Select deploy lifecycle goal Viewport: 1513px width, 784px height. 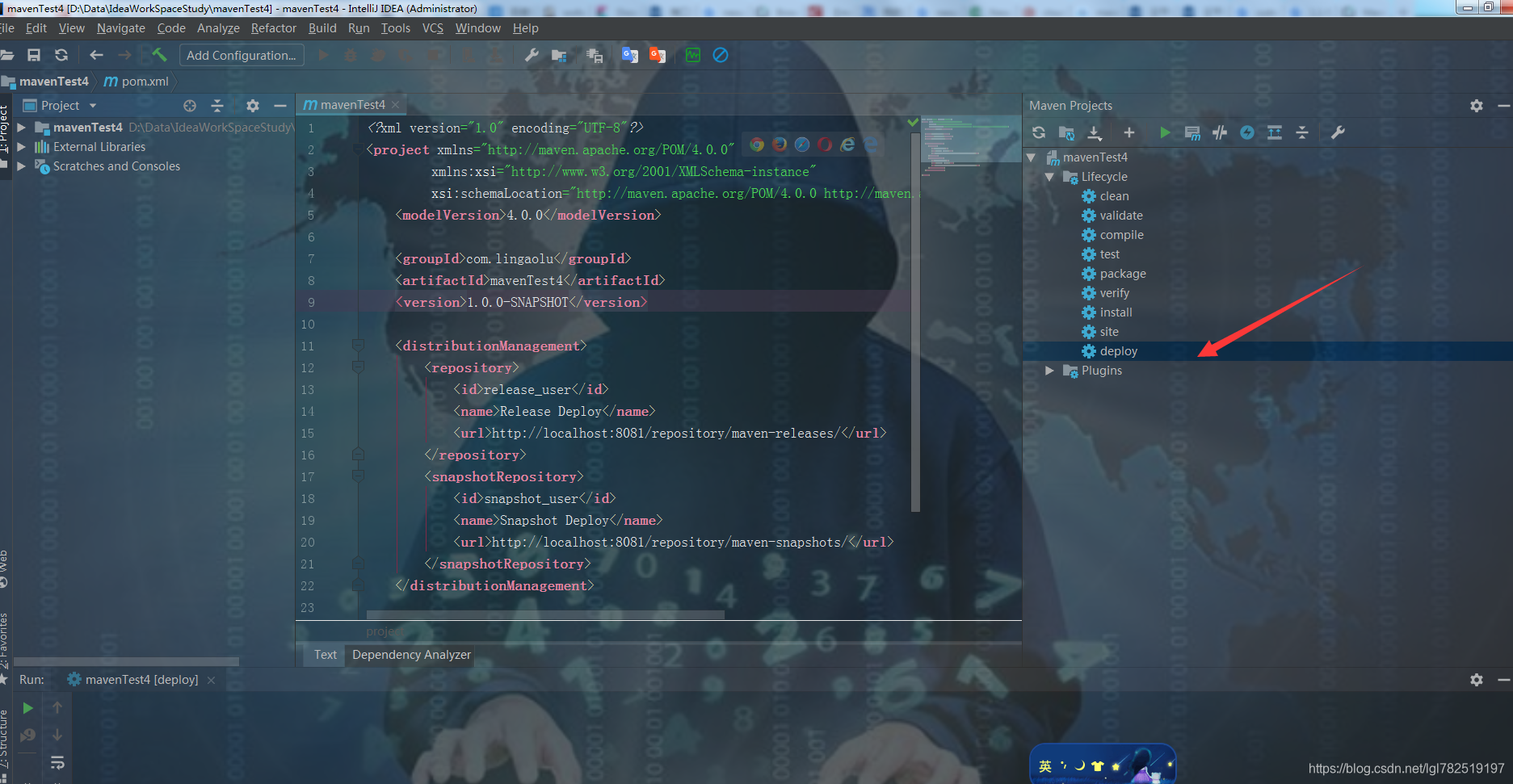coord(1118,351)
